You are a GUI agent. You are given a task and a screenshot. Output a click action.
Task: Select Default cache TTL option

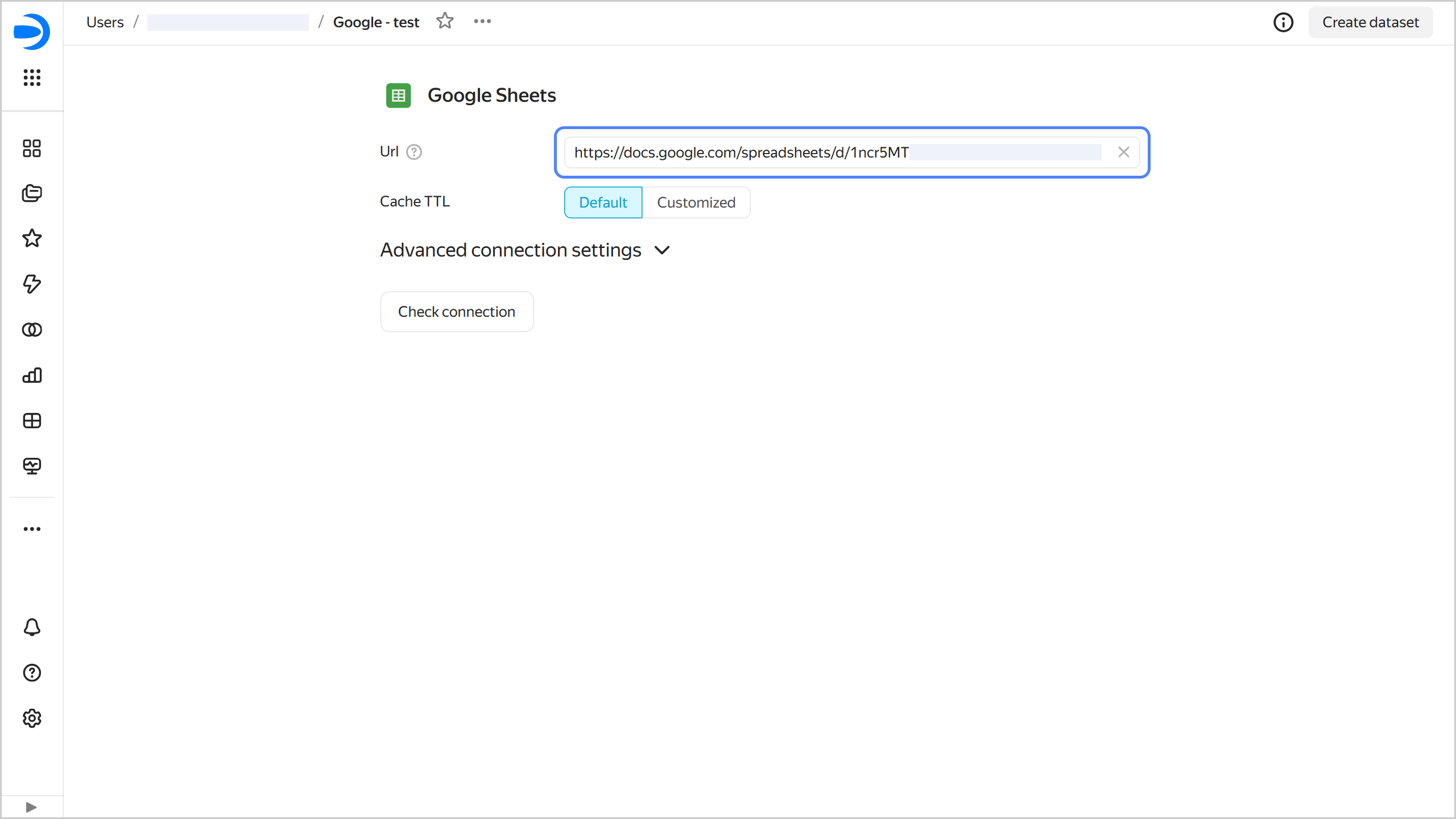603,202
